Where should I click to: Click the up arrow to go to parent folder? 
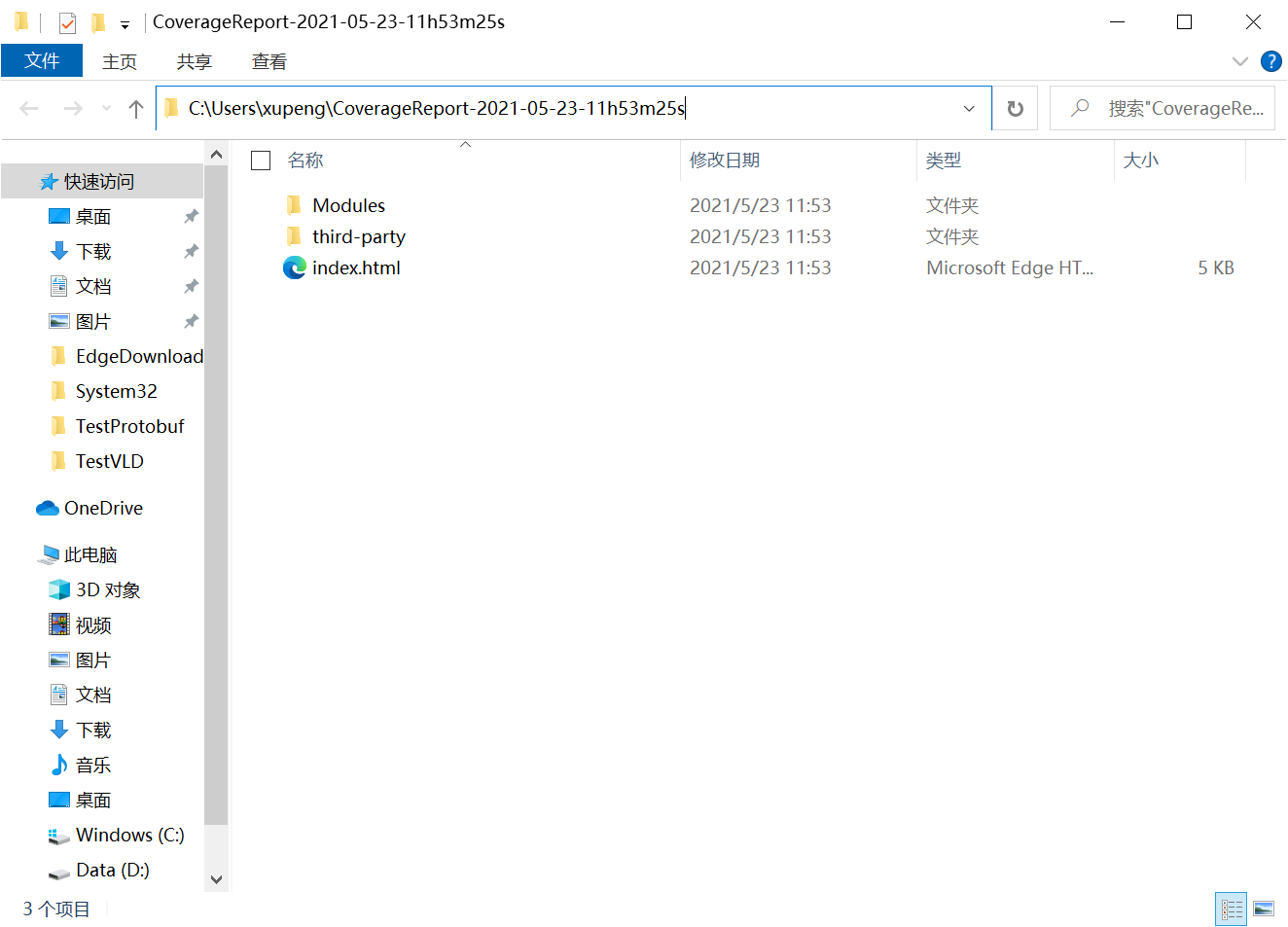(x=135, y=108)
